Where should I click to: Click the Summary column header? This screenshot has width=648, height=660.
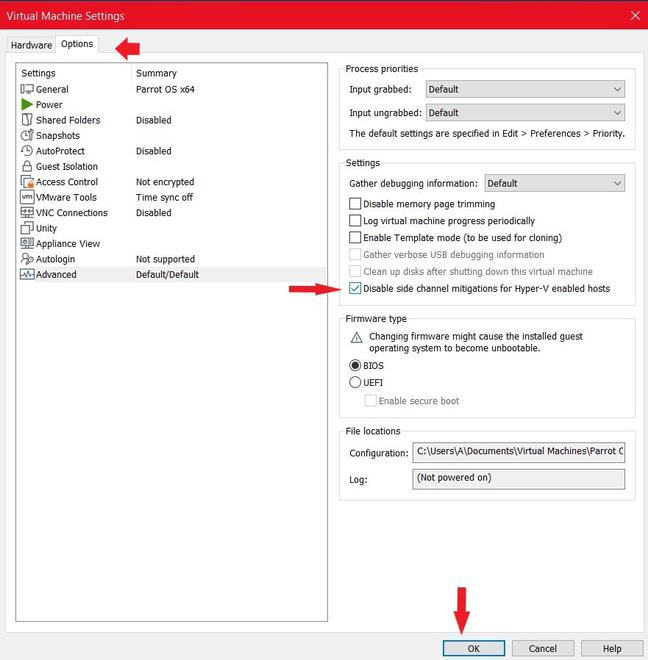(x=156, y=73)
